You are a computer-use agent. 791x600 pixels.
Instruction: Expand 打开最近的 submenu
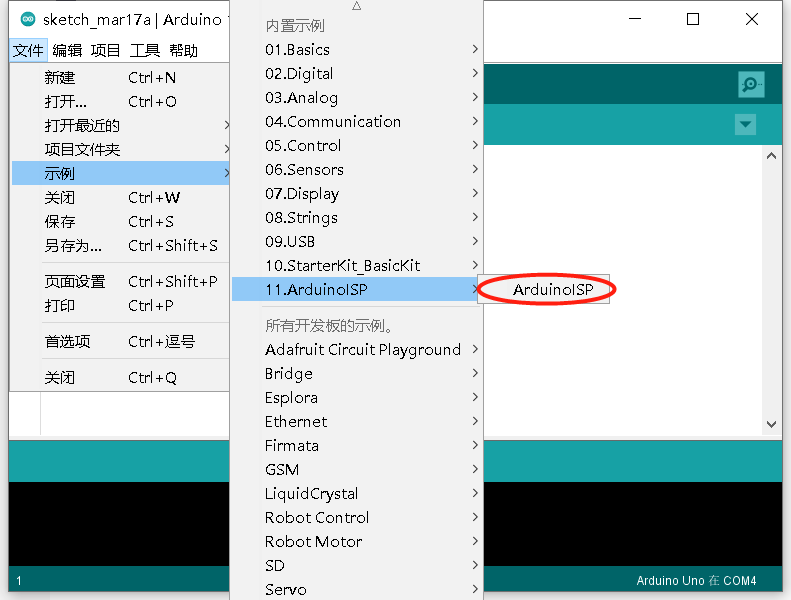121,125
